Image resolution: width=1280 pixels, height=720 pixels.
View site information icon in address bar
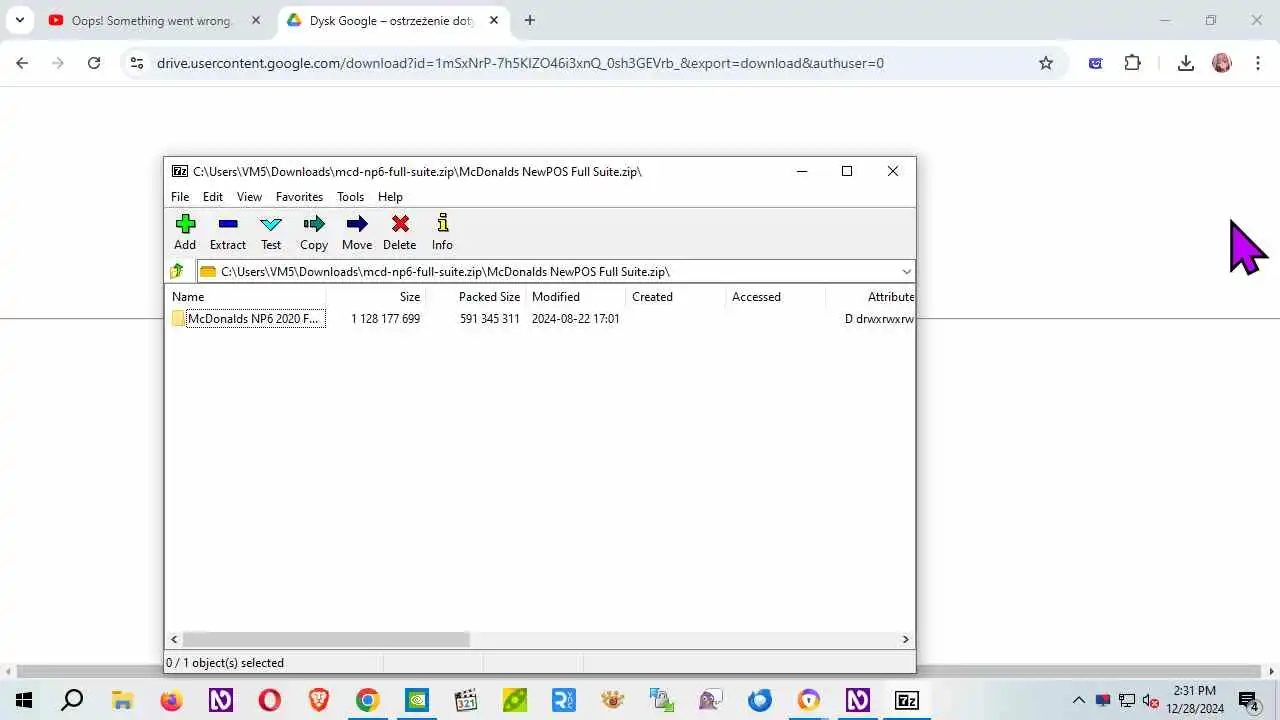click(137, 63)
